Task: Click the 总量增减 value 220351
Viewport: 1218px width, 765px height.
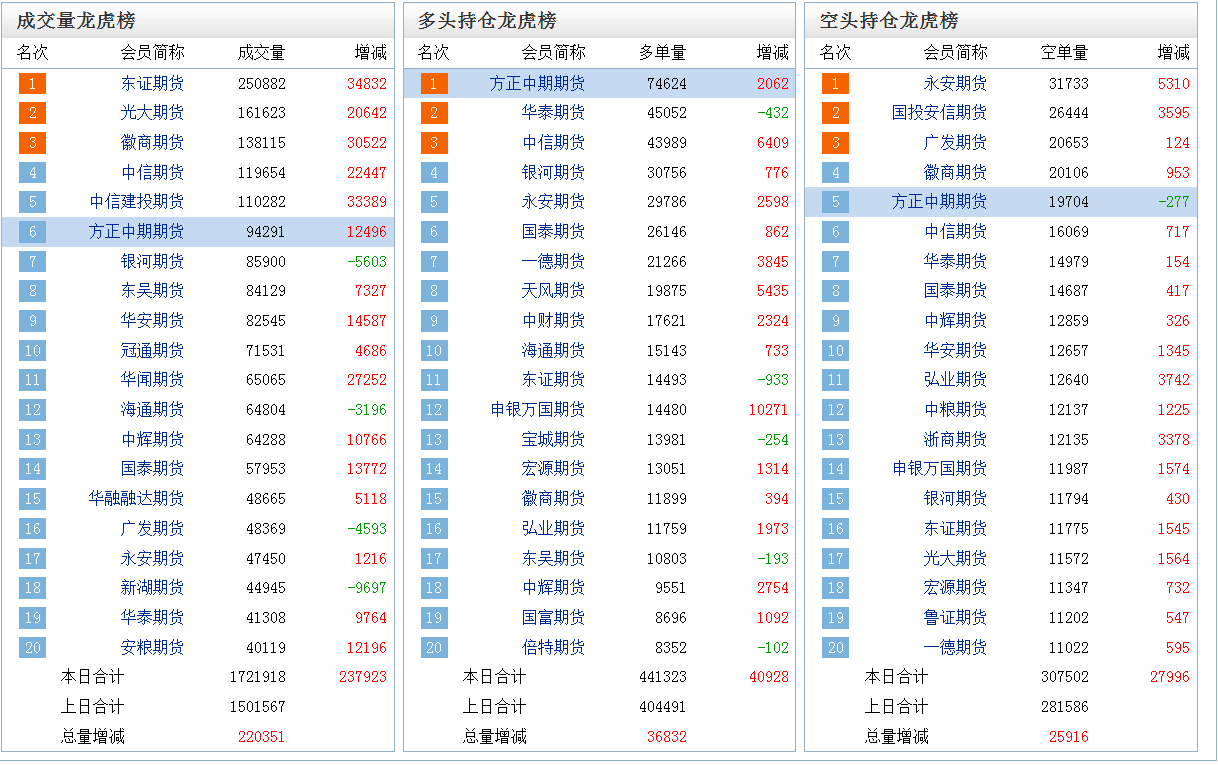Action: (x=262, y=737)
